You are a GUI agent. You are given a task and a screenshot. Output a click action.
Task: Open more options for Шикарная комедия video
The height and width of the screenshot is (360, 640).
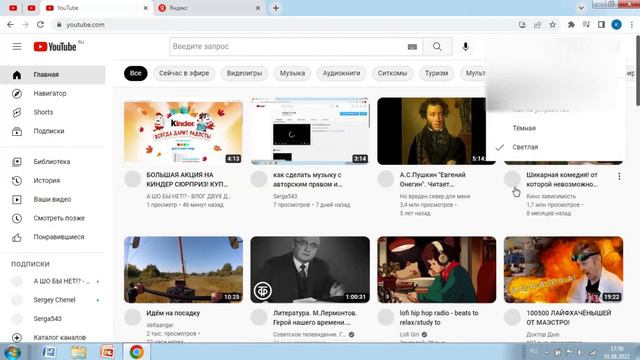619,176
